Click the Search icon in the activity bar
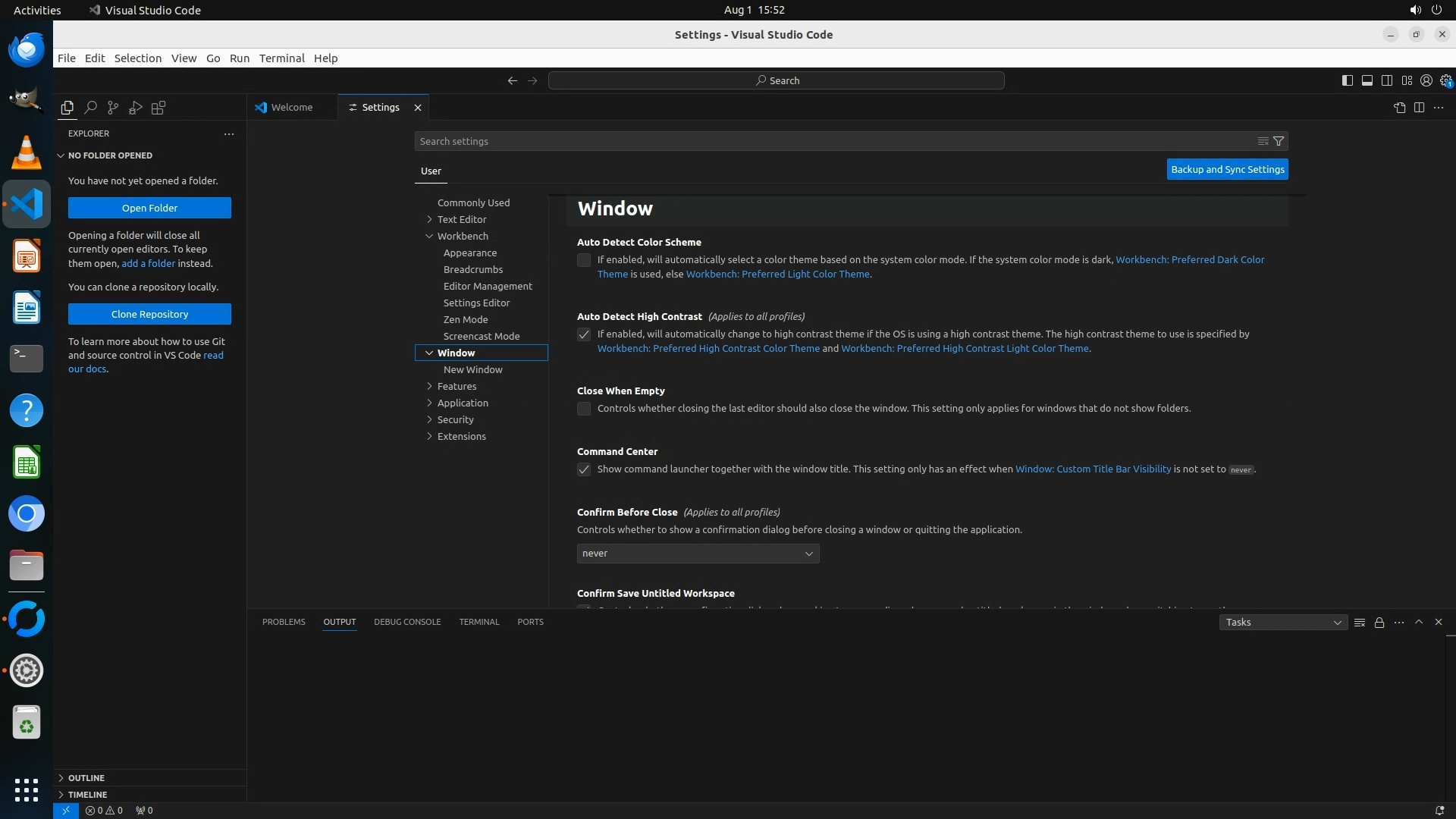The height and width of the screenshot is (819, 1456). [x=90, y=108]
